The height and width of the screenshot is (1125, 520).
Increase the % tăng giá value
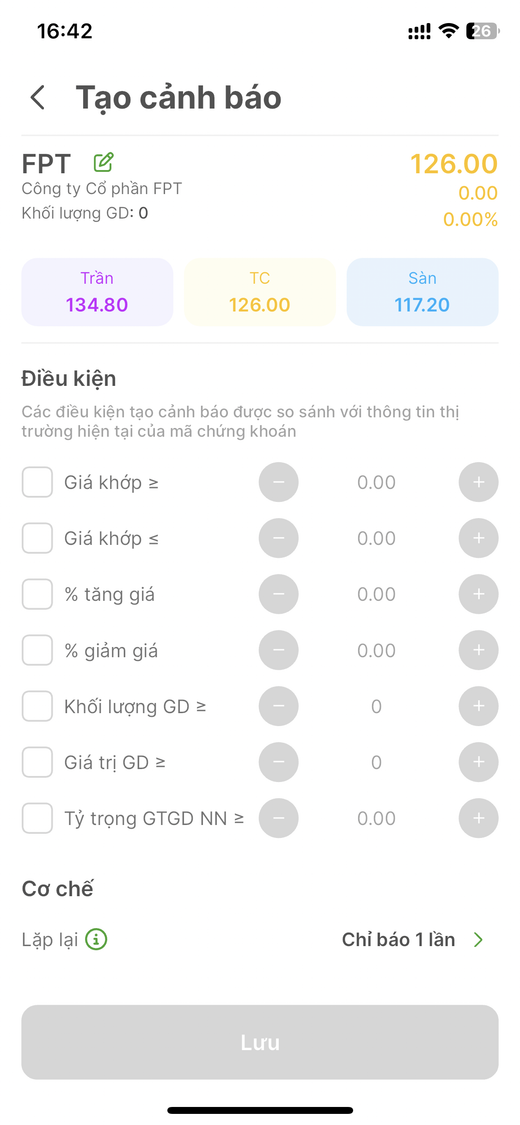[478, 594]
